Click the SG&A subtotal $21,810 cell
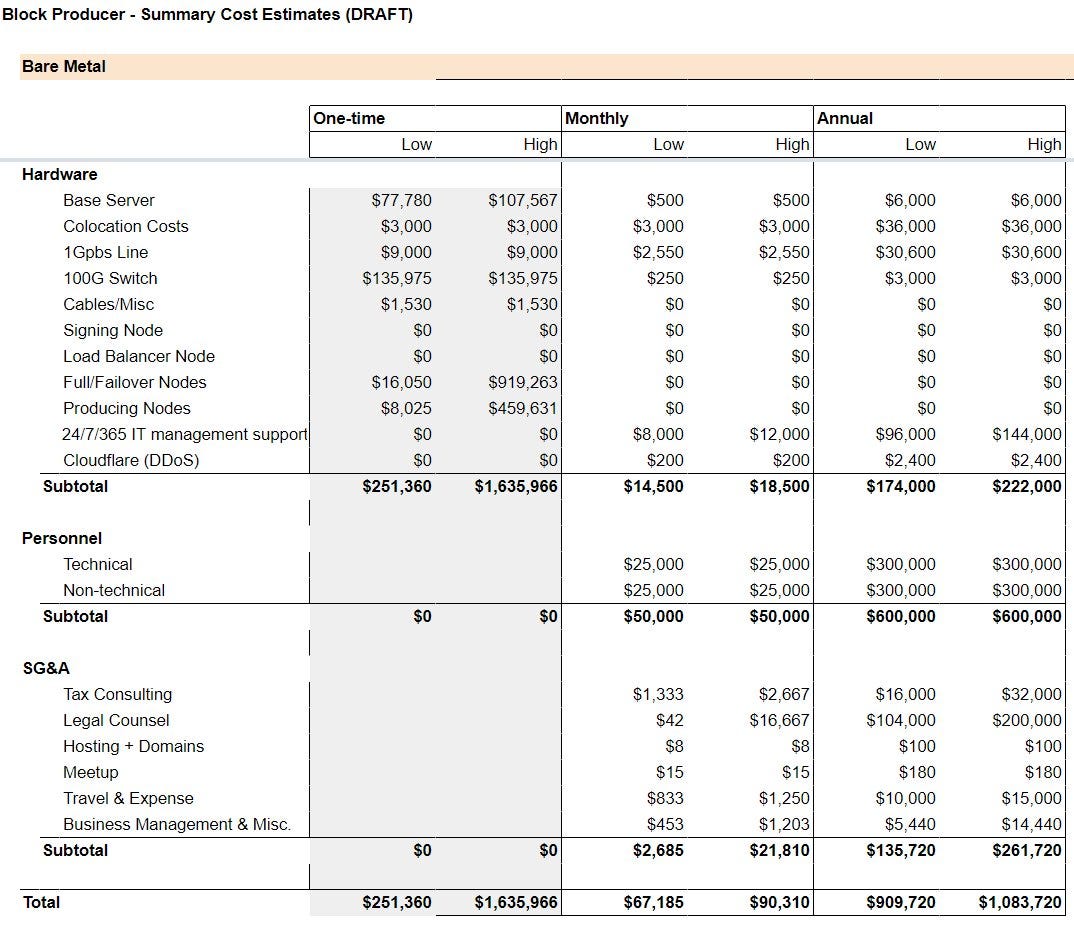The width and height of the screenshot is (1074, 926). (x=779, y=851)
